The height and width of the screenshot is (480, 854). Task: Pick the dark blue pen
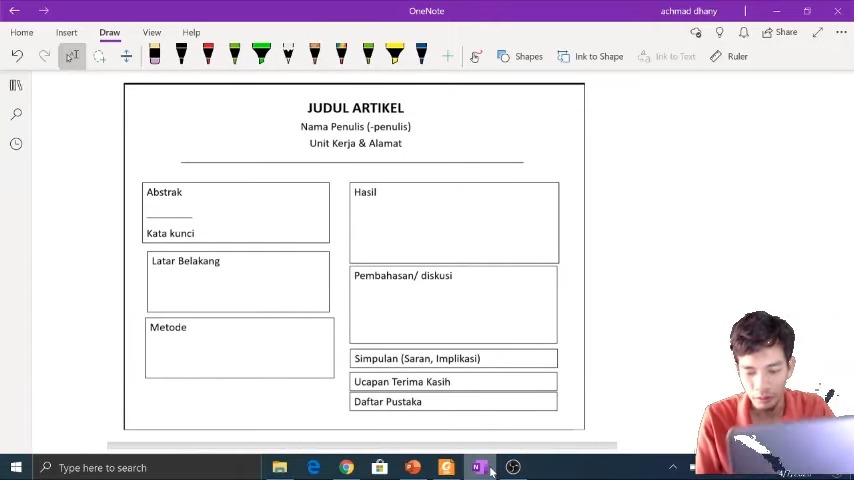tap(422, 54)
